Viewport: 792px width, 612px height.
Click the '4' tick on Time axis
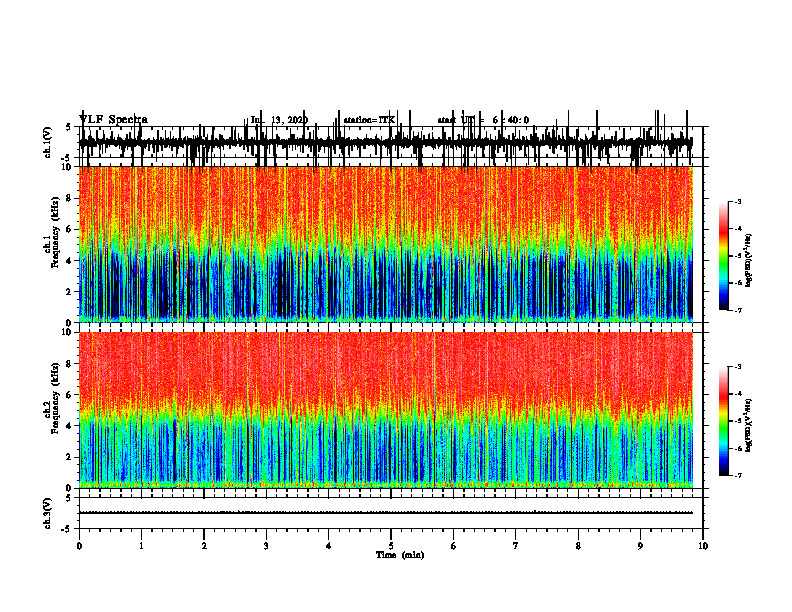tap(328, 546)
